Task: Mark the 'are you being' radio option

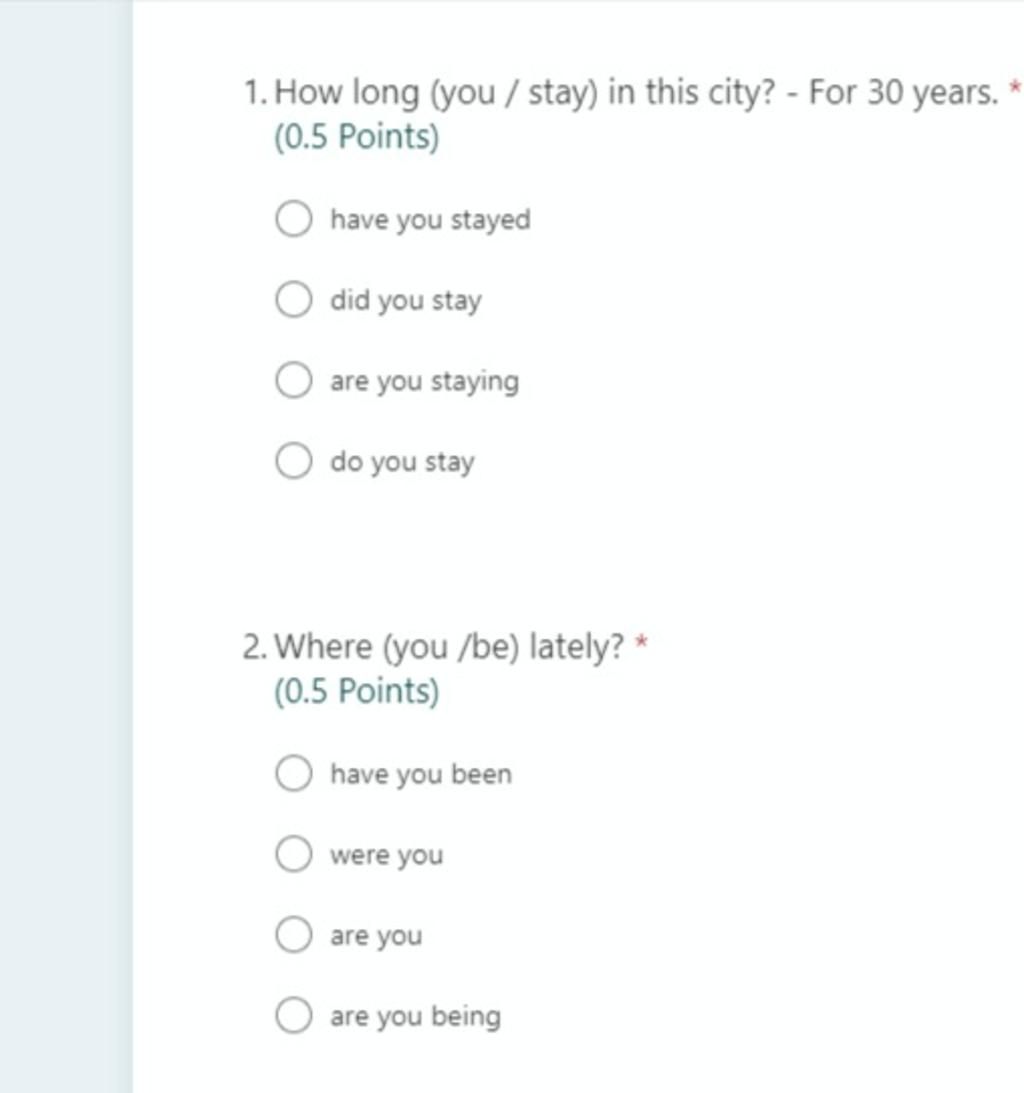Action: [x=293, y=1015]
